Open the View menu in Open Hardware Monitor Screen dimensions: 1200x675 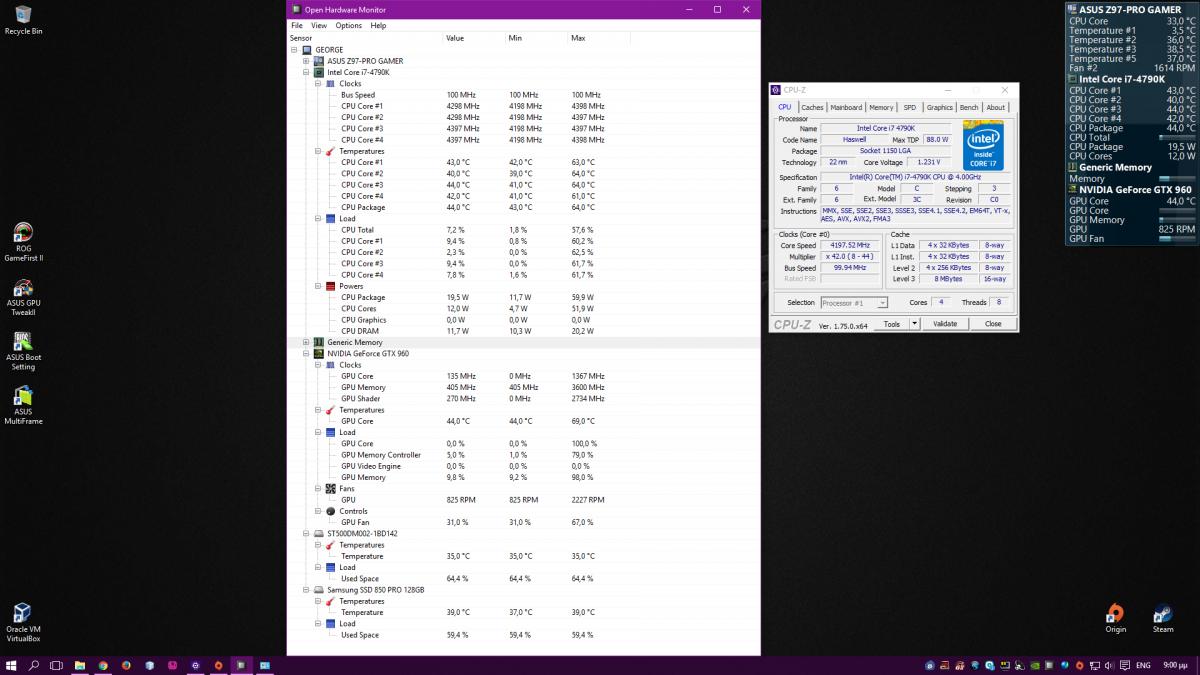coord(319,26)
